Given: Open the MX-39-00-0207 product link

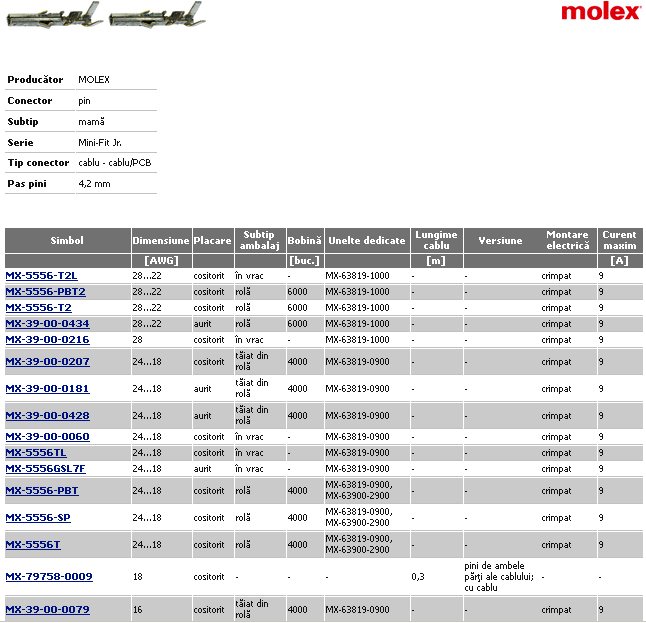Looking at the screenshot, I should click(47, 362).
